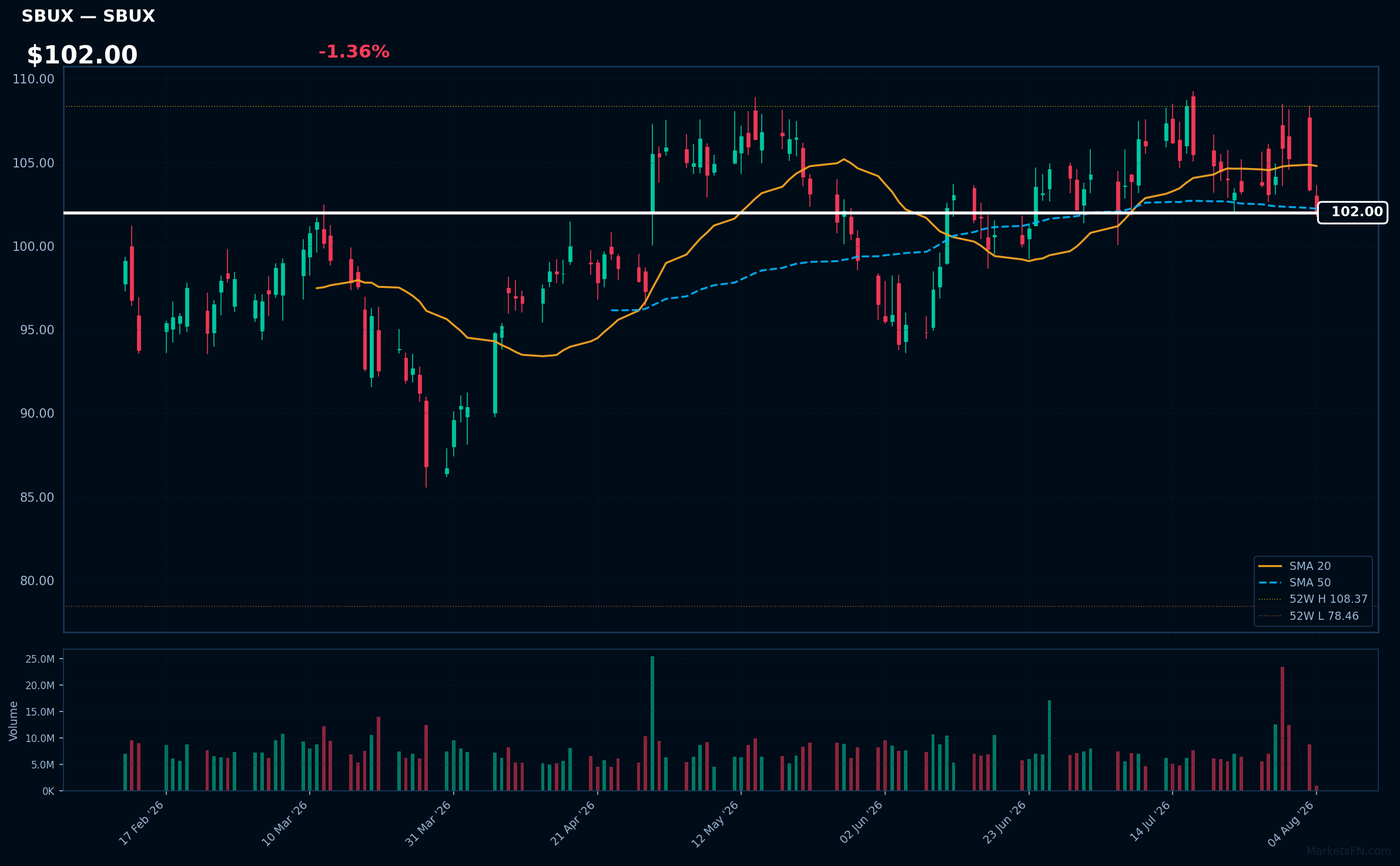Viewport: 1400px width, 866px height.
Task: Click the 102.00 price label badge
Action: click(x=1352, y=212)
